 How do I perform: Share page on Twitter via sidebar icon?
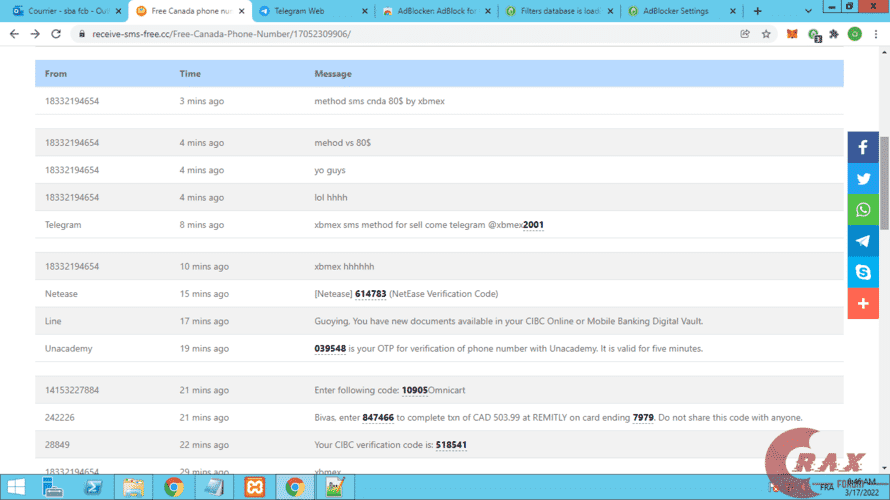(x=863, y=179)
